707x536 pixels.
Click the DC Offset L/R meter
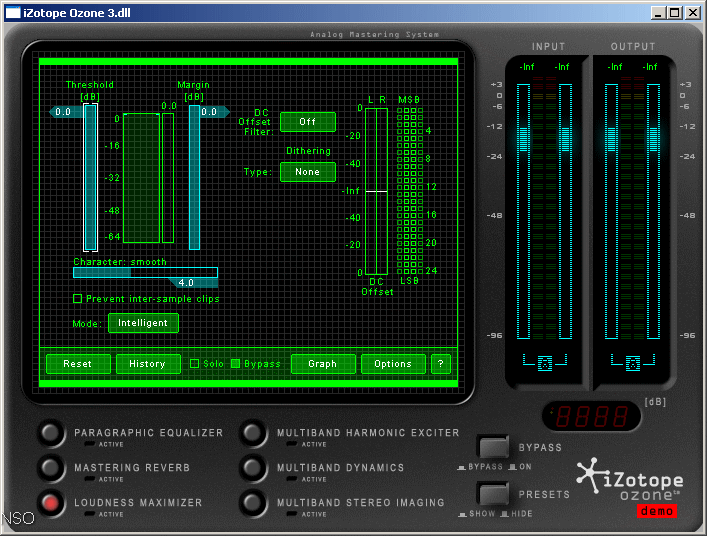(376, 191)
